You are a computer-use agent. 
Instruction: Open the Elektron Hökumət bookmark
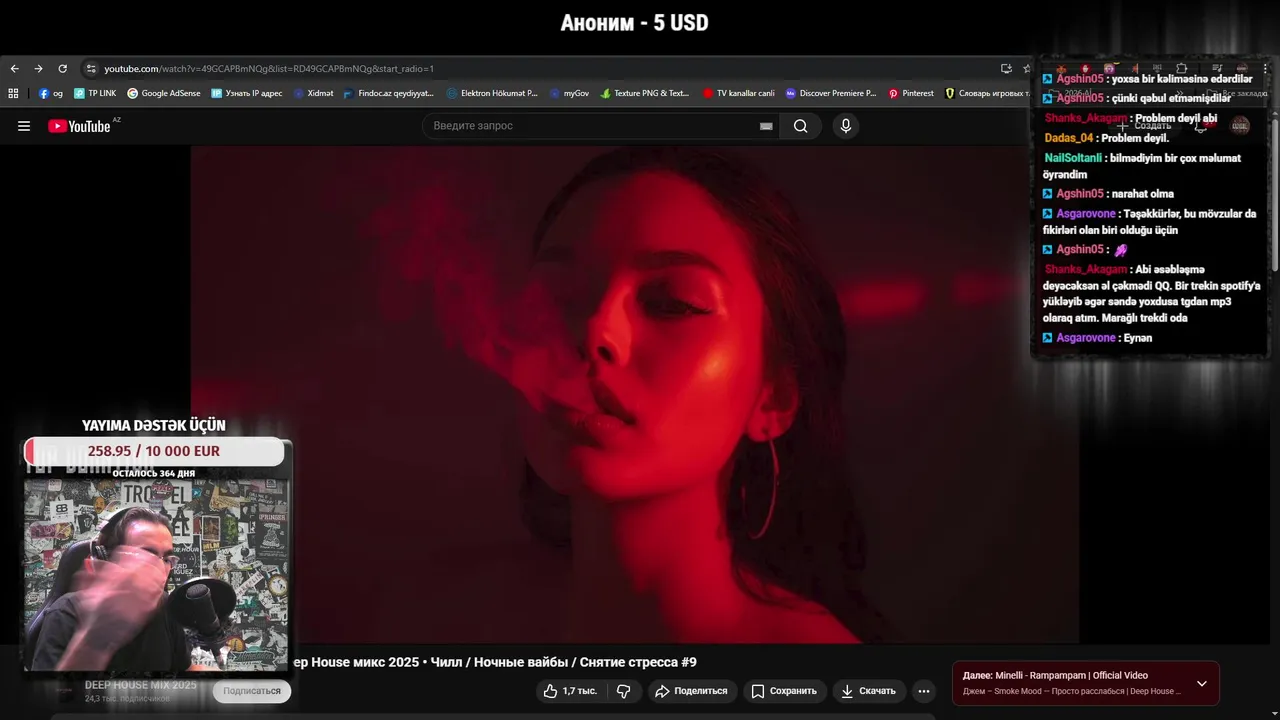point(492,93)
